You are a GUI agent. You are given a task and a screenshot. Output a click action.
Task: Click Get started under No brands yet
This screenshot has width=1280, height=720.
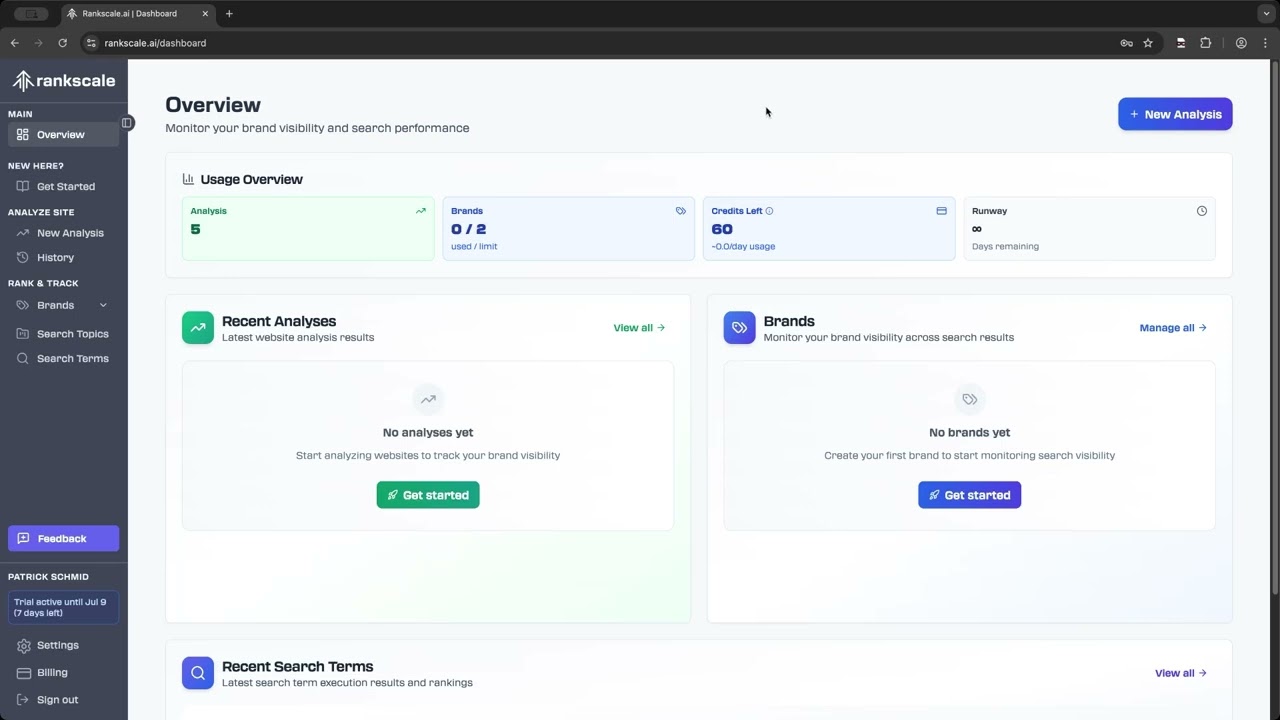(969, 494)
